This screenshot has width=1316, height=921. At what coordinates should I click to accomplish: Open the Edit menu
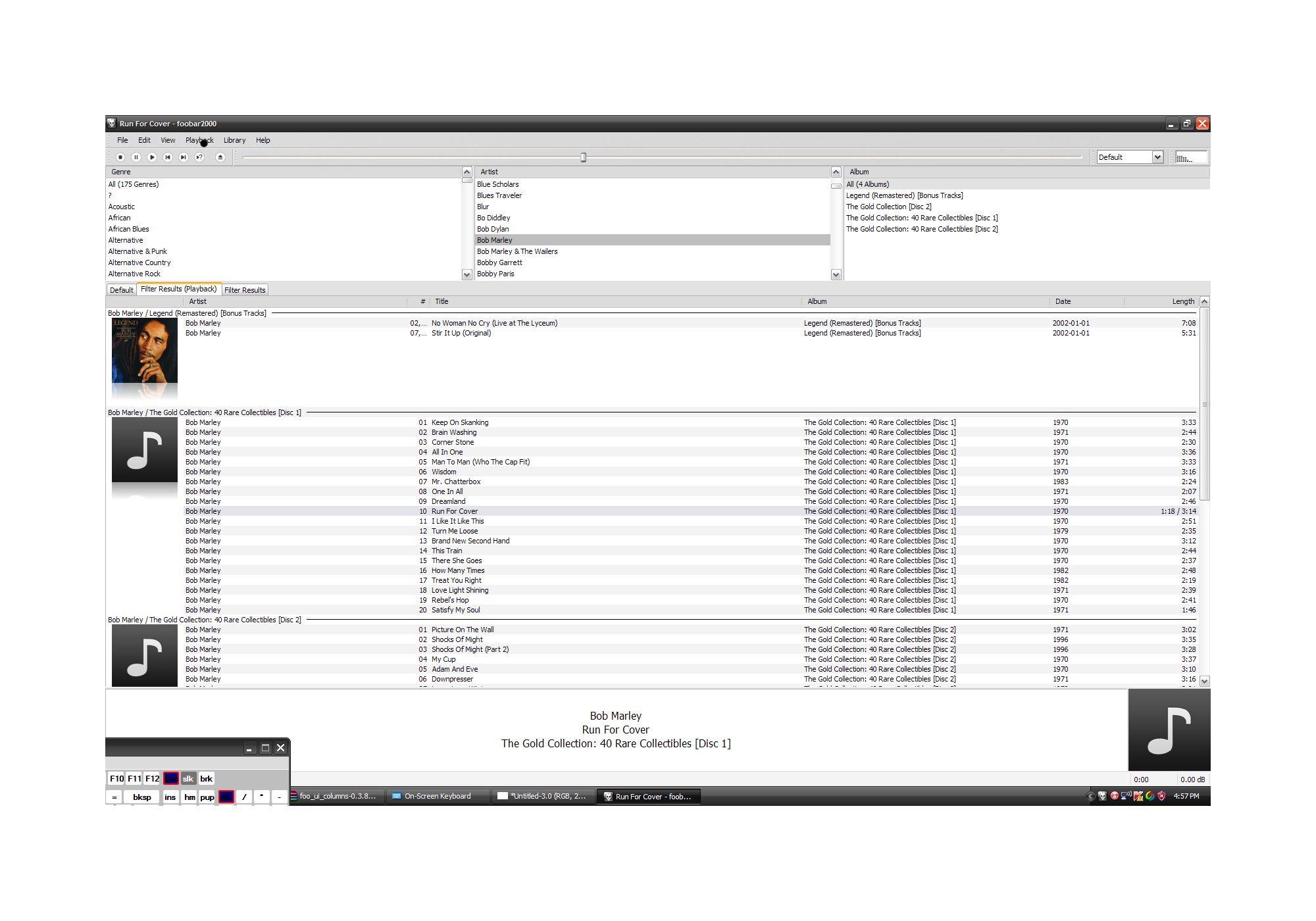(144, 140)
